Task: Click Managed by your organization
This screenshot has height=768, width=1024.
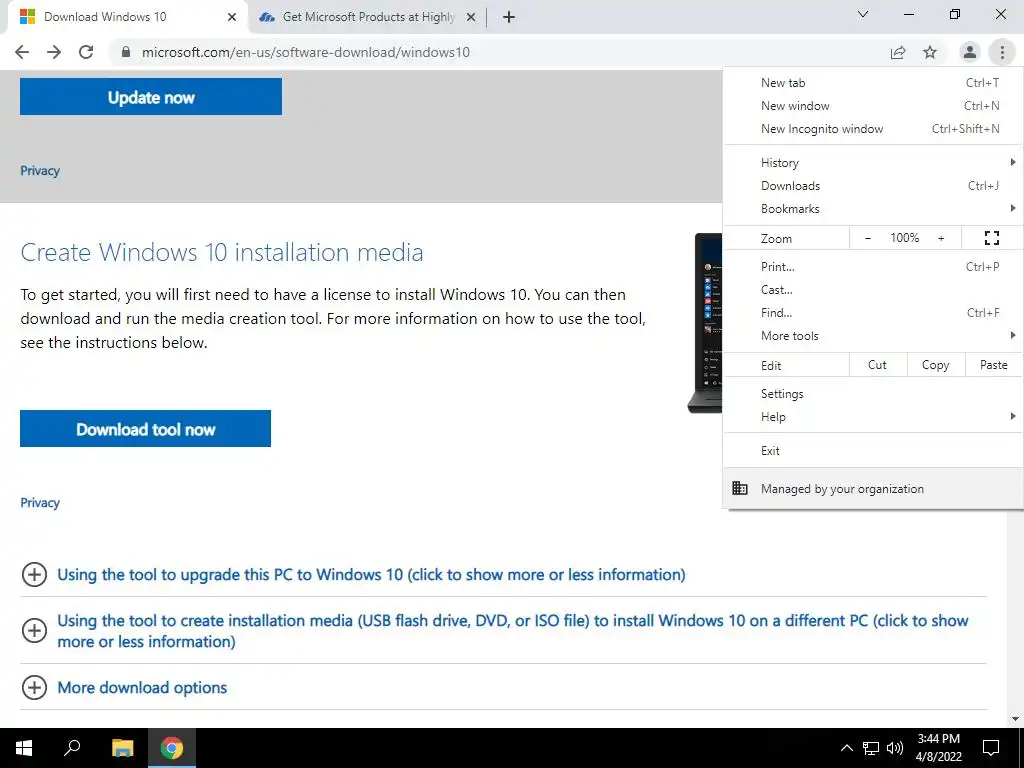Action: [873, 488]
